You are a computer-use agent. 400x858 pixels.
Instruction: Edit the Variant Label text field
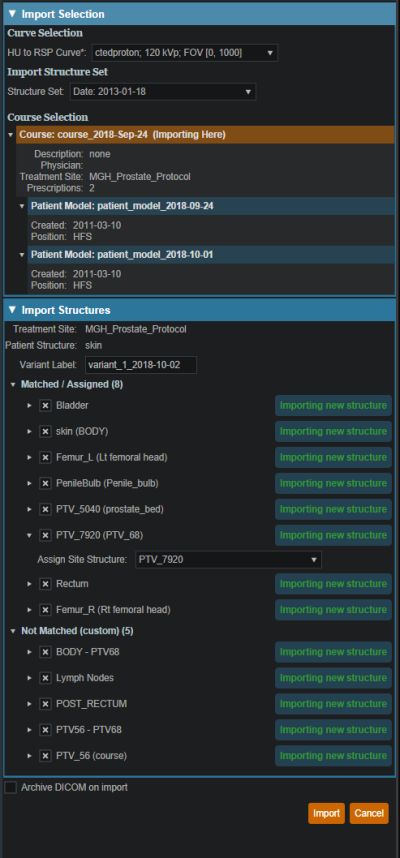(x=141, y=365)
